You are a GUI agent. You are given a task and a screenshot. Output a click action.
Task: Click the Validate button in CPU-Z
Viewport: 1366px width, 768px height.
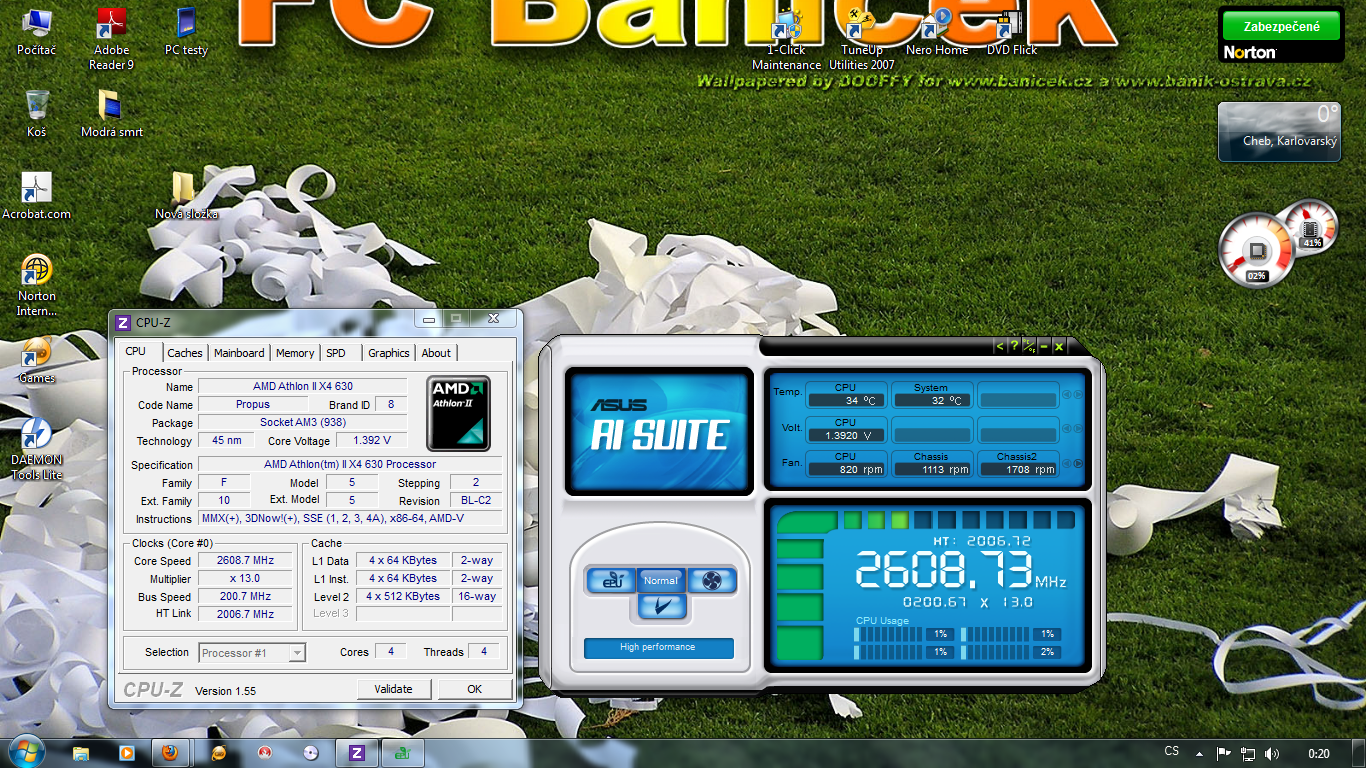tap(394, 689)
